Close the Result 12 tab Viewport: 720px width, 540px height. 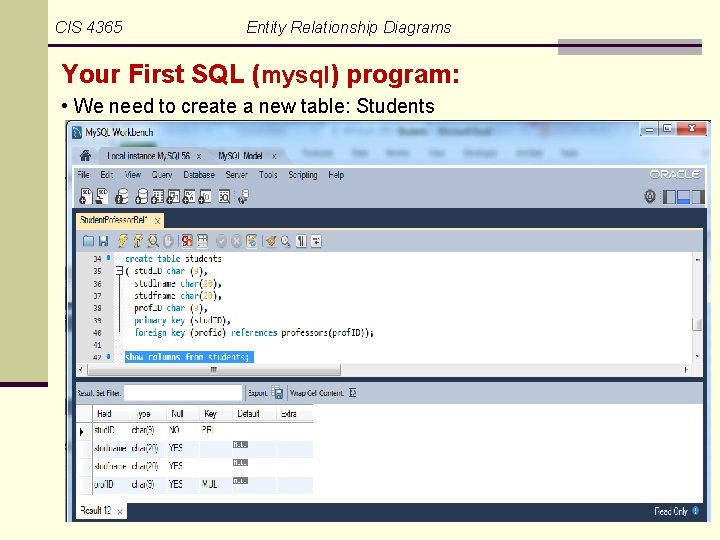(x=120, y=512)
